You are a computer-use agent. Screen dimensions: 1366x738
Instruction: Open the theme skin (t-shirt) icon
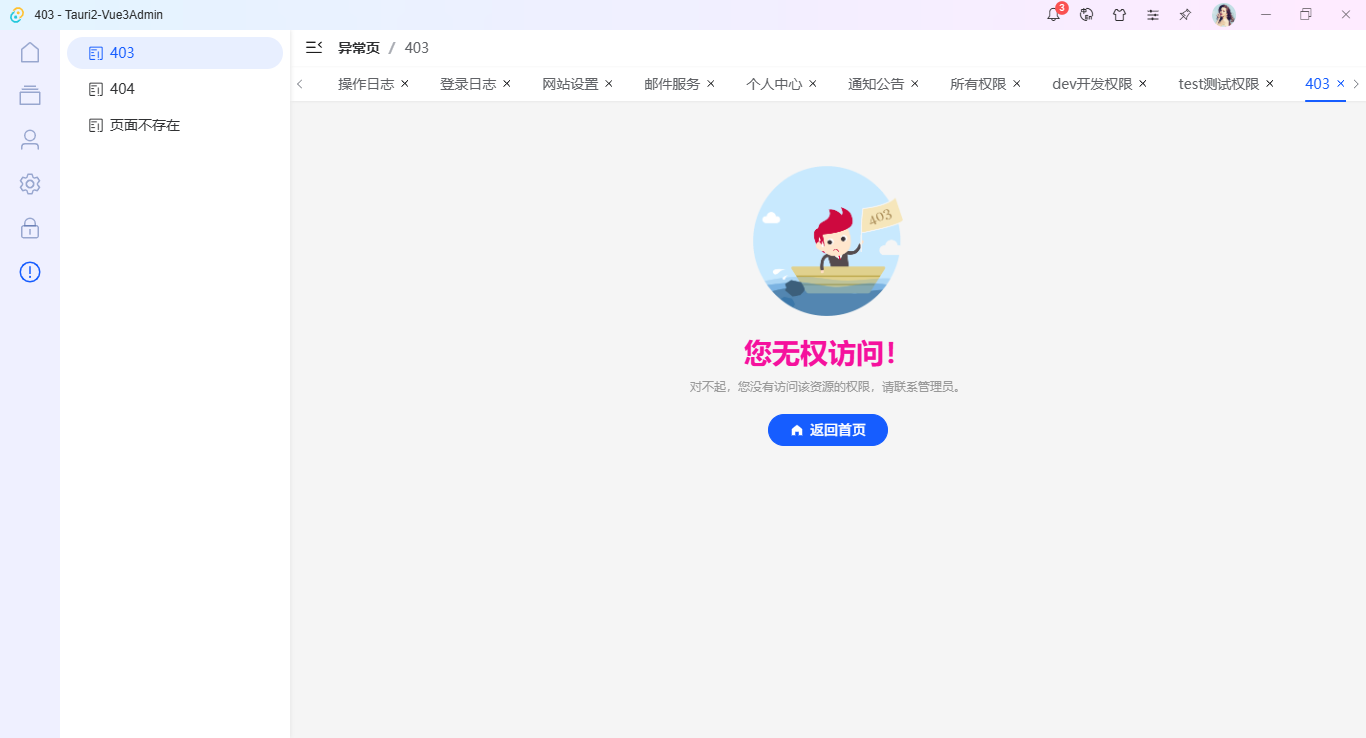click(x=1119, y=15)
